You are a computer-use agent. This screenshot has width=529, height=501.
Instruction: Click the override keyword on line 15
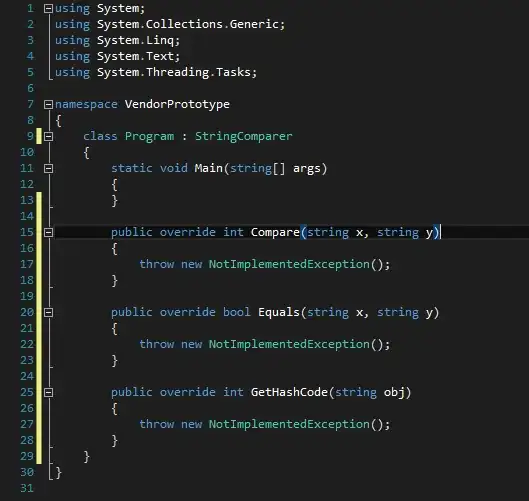click(188, 232)
